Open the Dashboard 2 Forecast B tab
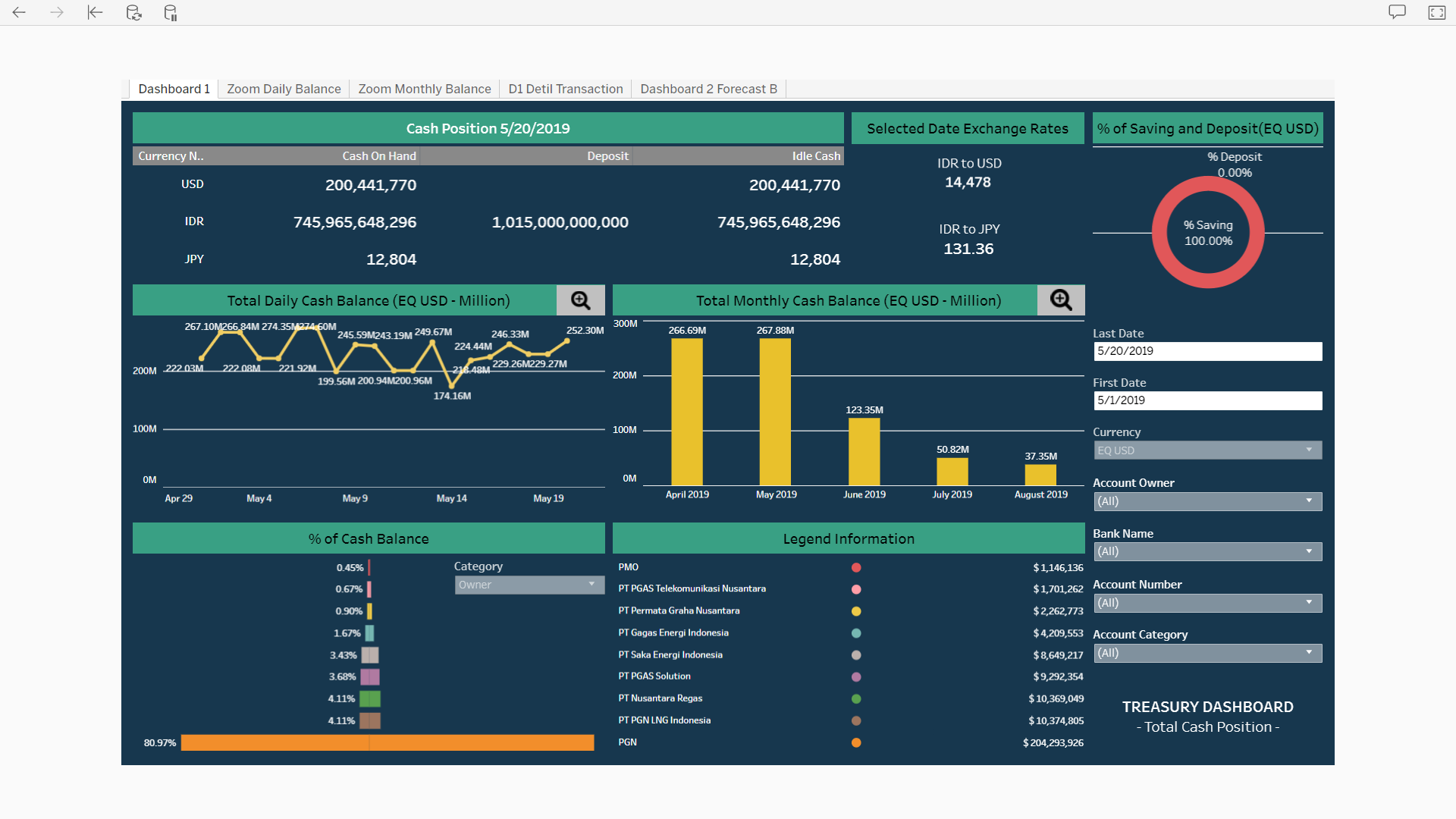The image size is (1456, 819). [x=708, y=89]
